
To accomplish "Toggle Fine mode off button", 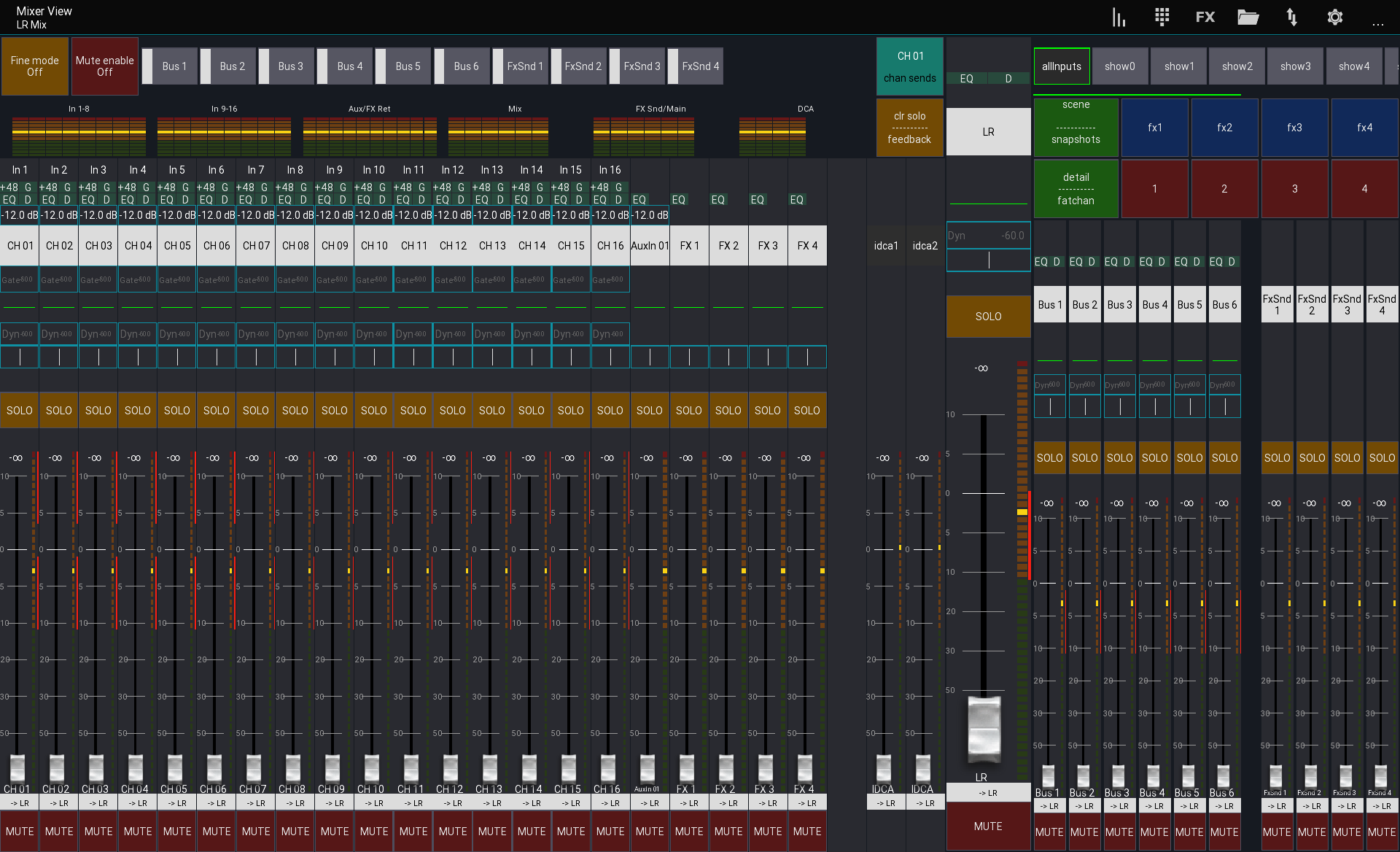I will click(34, 66).
